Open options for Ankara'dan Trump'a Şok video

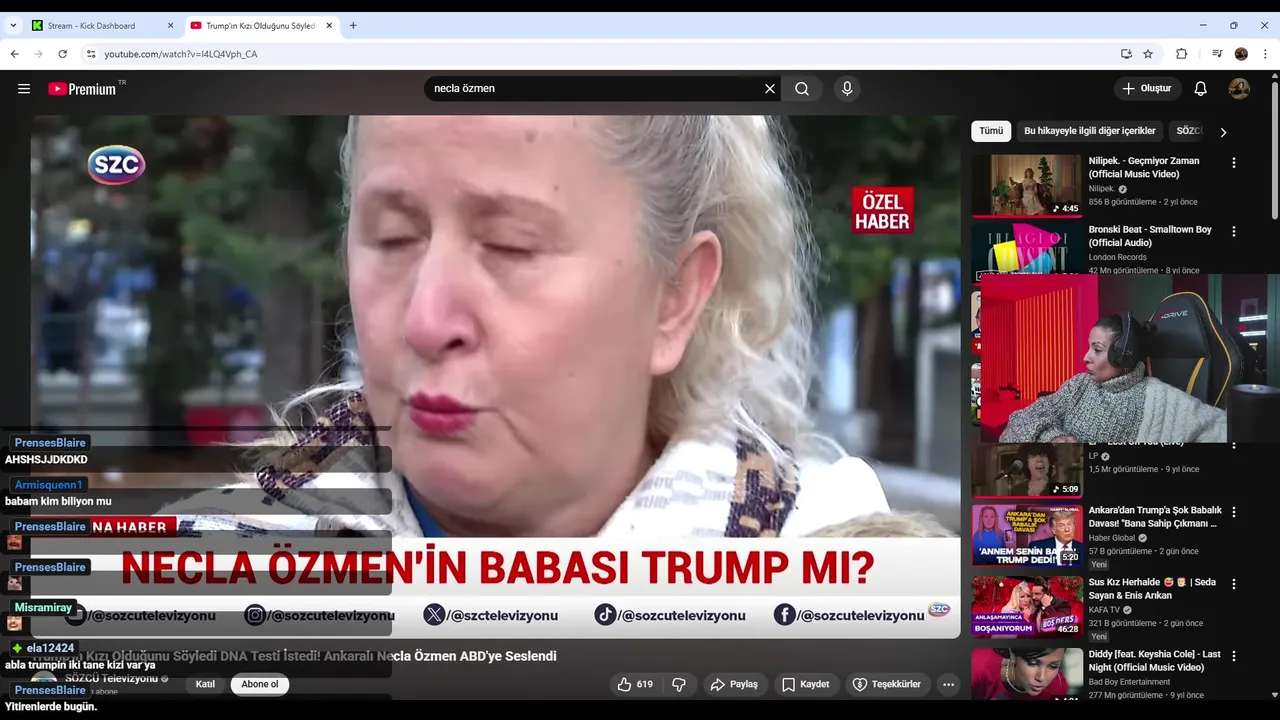pos(1234,512)
